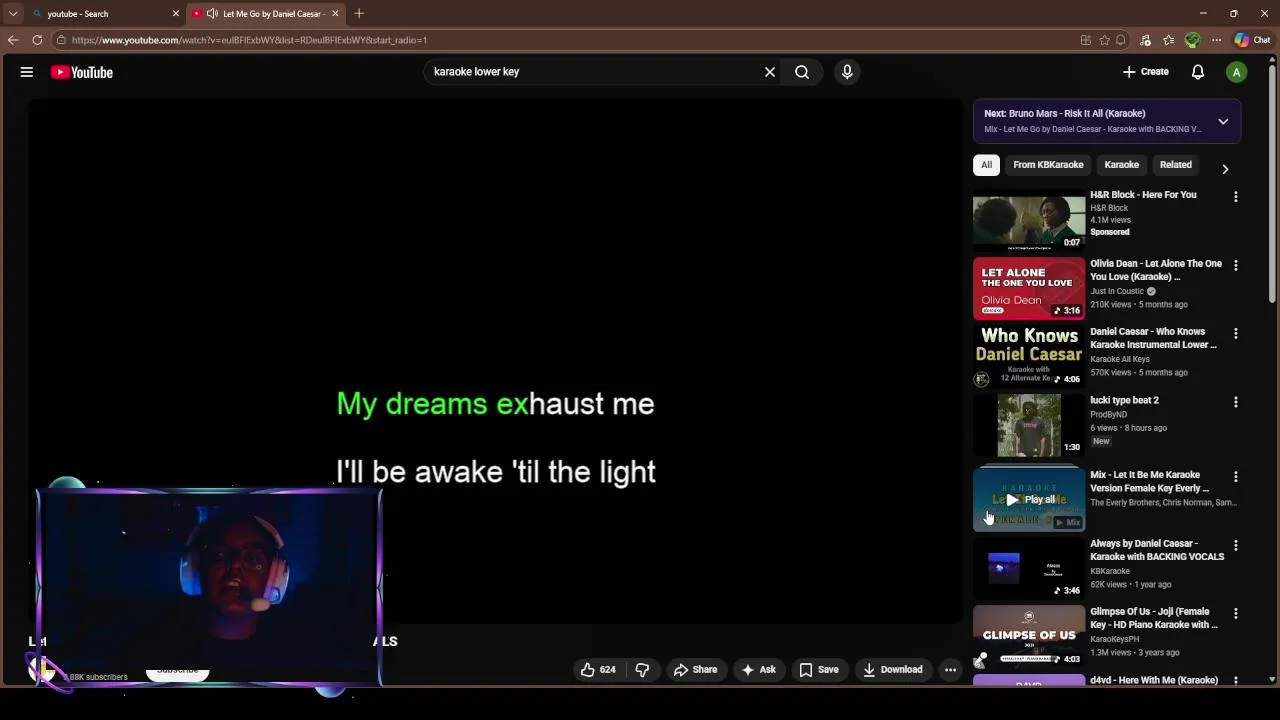1280x720 pixels.
Task: Save video to playlist
Action: point(818,670)
